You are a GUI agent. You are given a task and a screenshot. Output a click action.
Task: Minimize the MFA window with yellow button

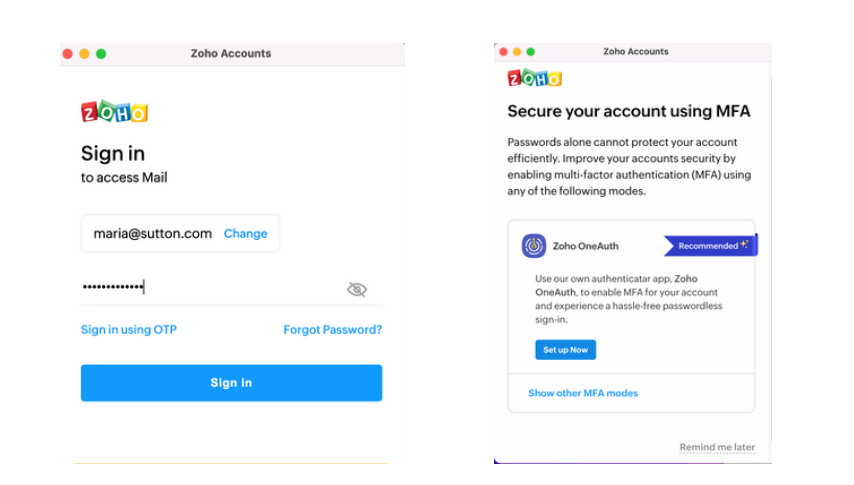click(x=517, y=52)
